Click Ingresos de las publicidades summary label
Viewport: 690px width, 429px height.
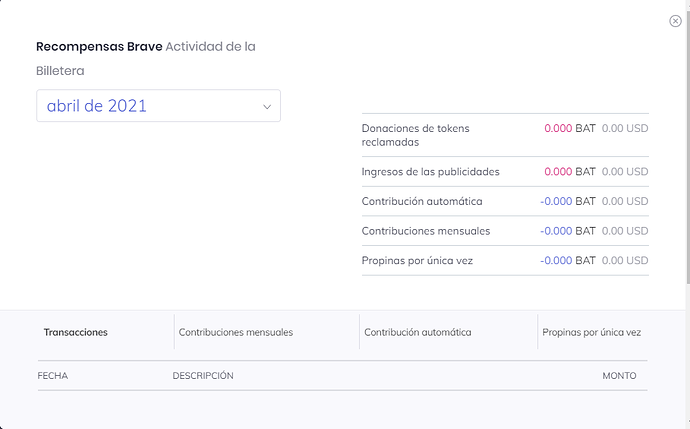[430, 172]
